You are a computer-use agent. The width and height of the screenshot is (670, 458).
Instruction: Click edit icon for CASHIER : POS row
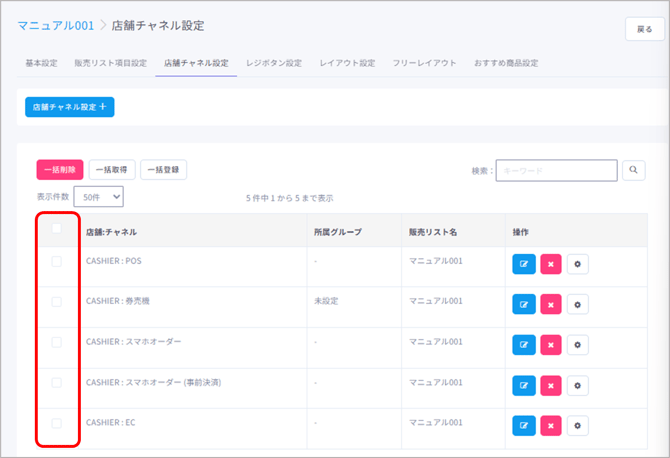point(524,264)
